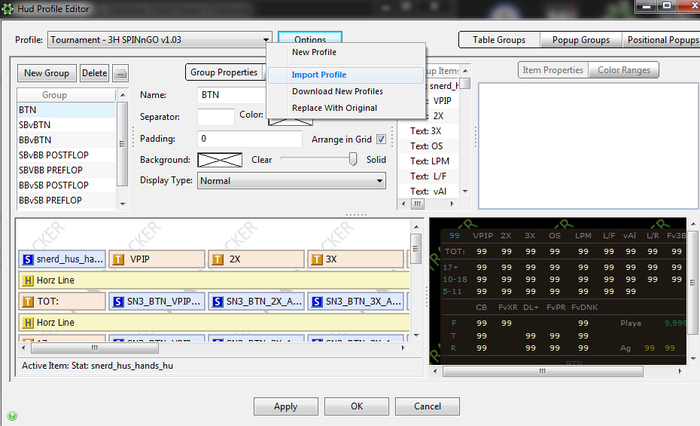Viewport: 700px width, 426px height.
Task: Click Group list scroll down arrow
Action: 123,204
